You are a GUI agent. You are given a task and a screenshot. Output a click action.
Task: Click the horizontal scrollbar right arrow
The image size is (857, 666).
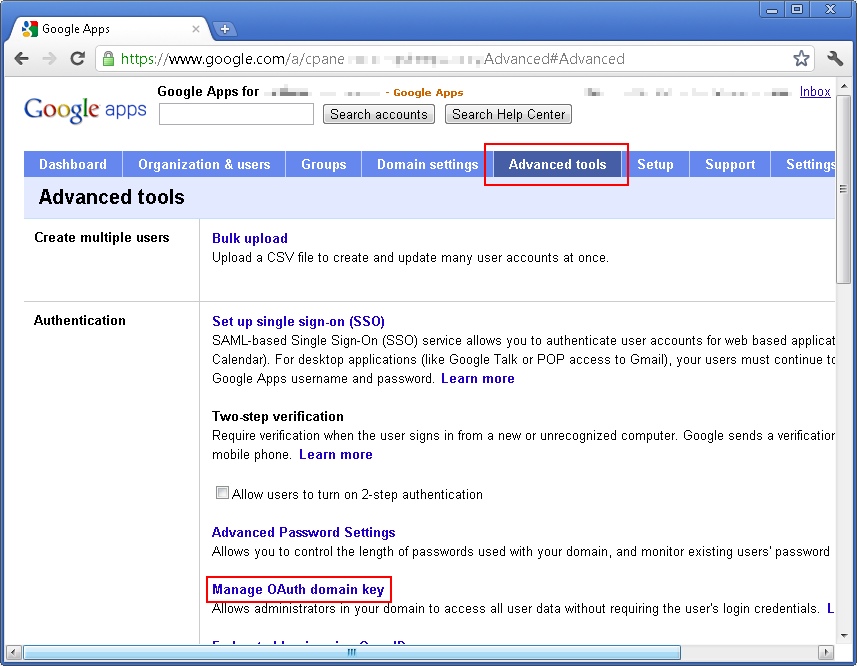tap(825, 652)
